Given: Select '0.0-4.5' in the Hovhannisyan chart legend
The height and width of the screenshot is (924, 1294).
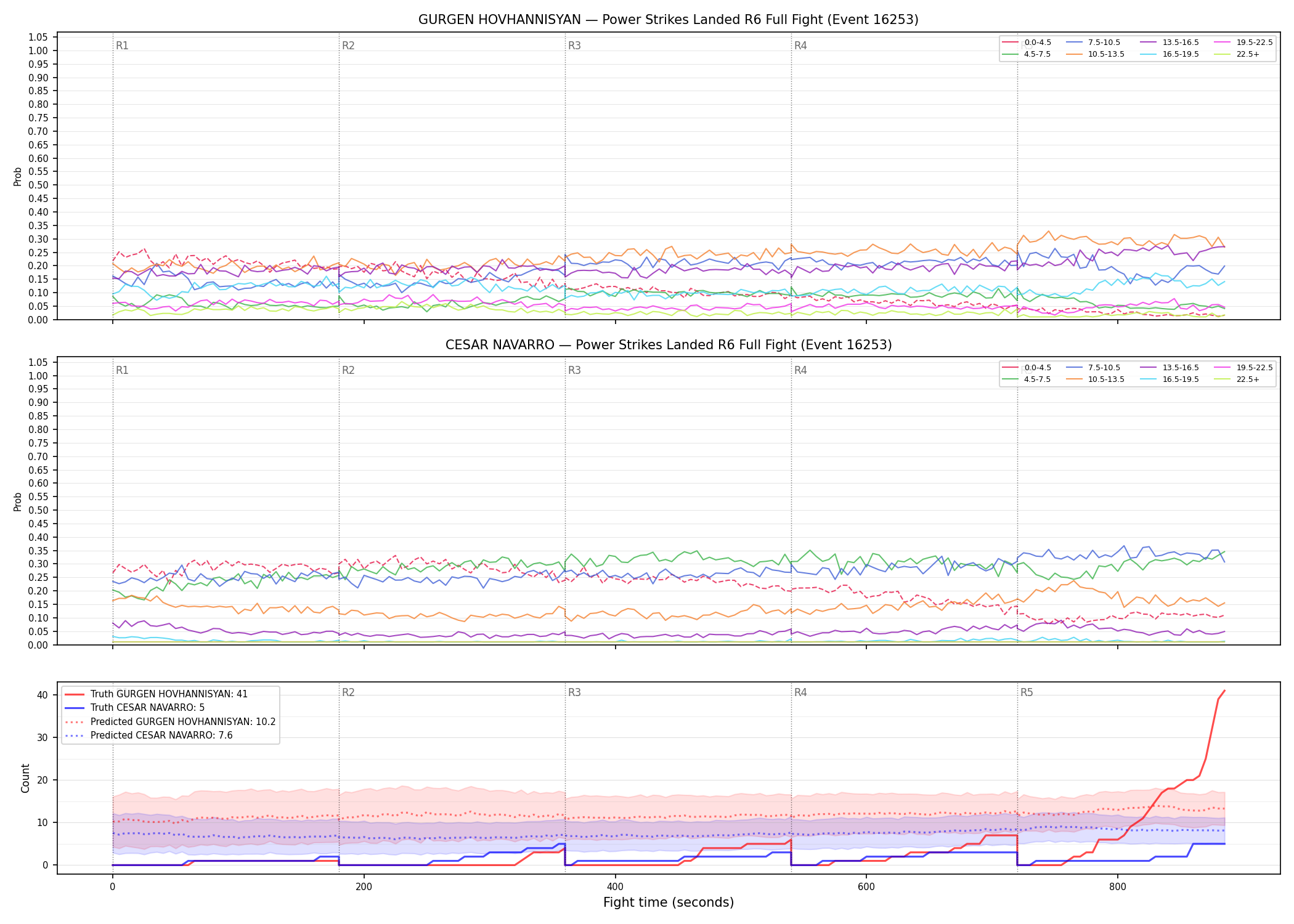Looking at the screenshot, I should pyautogui.click(x=1027, y=43).
